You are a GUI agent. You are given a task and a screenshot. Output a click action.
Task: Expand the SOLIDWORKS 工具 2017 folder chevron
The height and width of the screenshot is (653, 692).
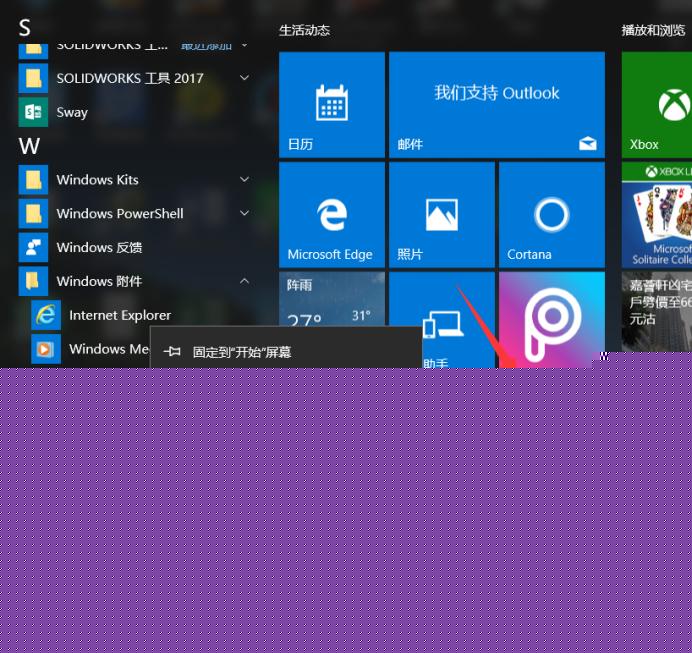click(244, 78)
